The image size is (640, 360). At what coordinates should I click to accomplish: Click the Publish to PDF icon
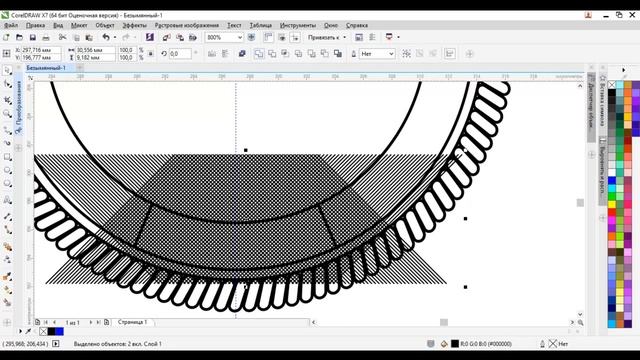193,38
